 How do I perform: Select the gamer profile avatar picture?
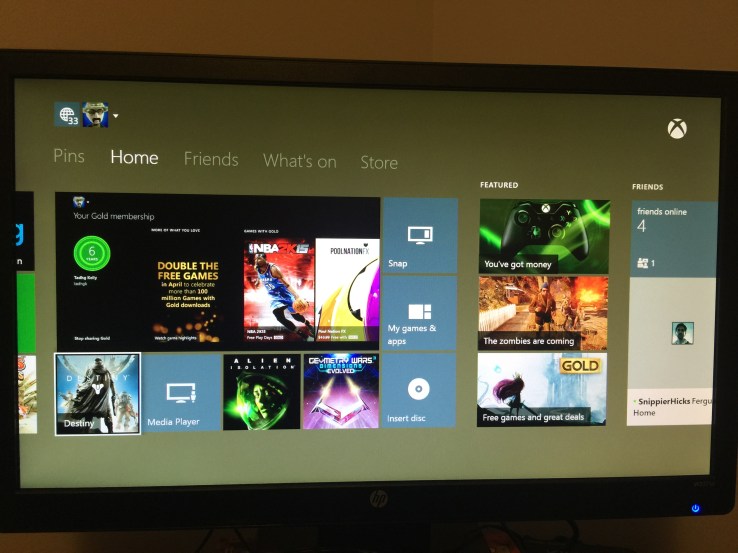tap(96, 114)
